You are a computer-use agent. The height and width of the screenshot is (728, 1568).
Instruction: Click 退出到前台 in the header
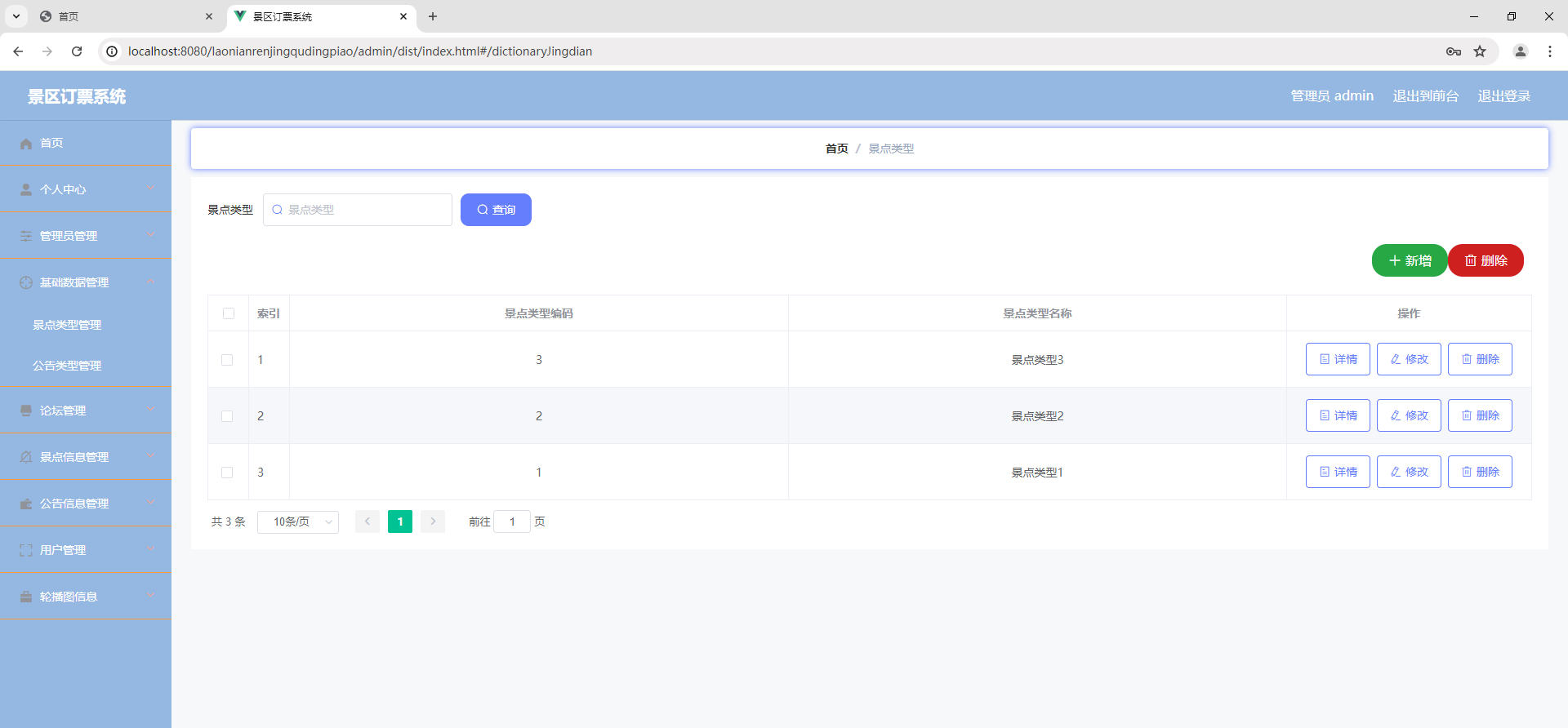(x=1425, y=96)
